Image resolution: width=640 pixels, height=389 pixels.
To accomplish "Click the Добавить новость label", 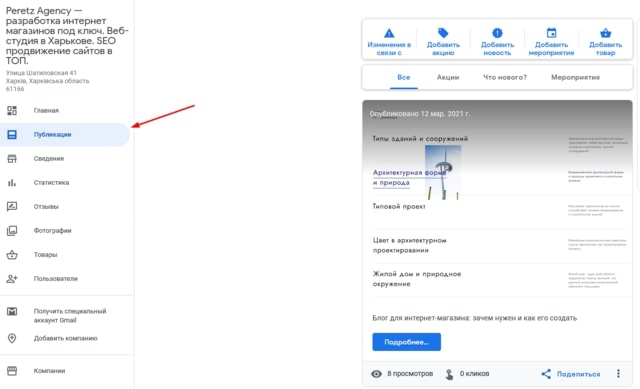I will [x=497, y=49].
